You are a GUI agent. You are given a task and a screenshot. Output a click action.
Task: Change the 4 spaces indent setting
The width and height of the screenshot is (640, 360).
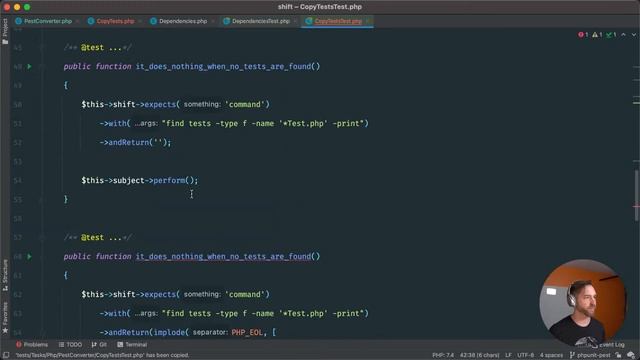(551, 355)
